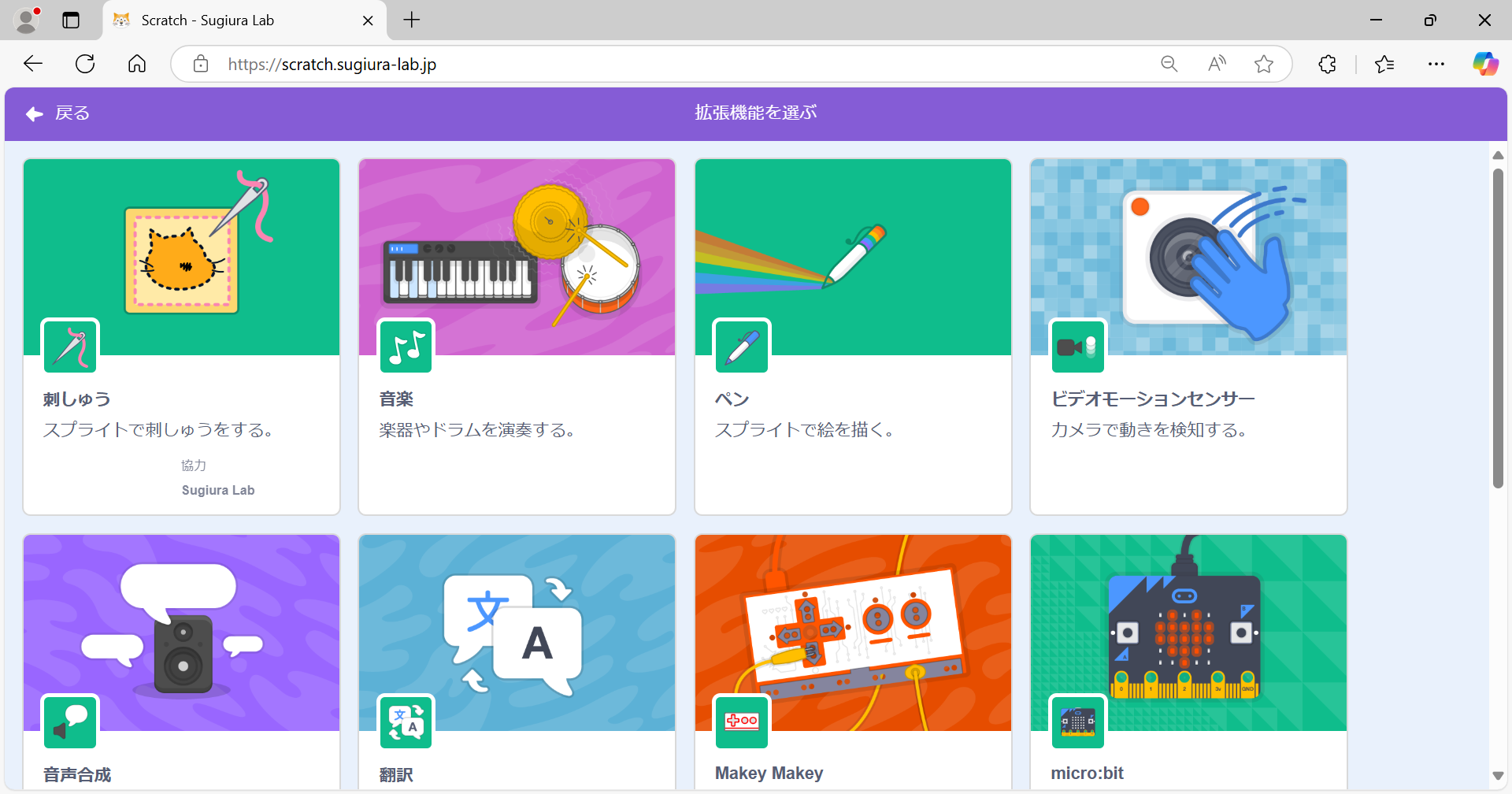The width and height of the screenshot is (1512, 794).
Task: Open Copilot sidebar
Action: (1486, 64)
